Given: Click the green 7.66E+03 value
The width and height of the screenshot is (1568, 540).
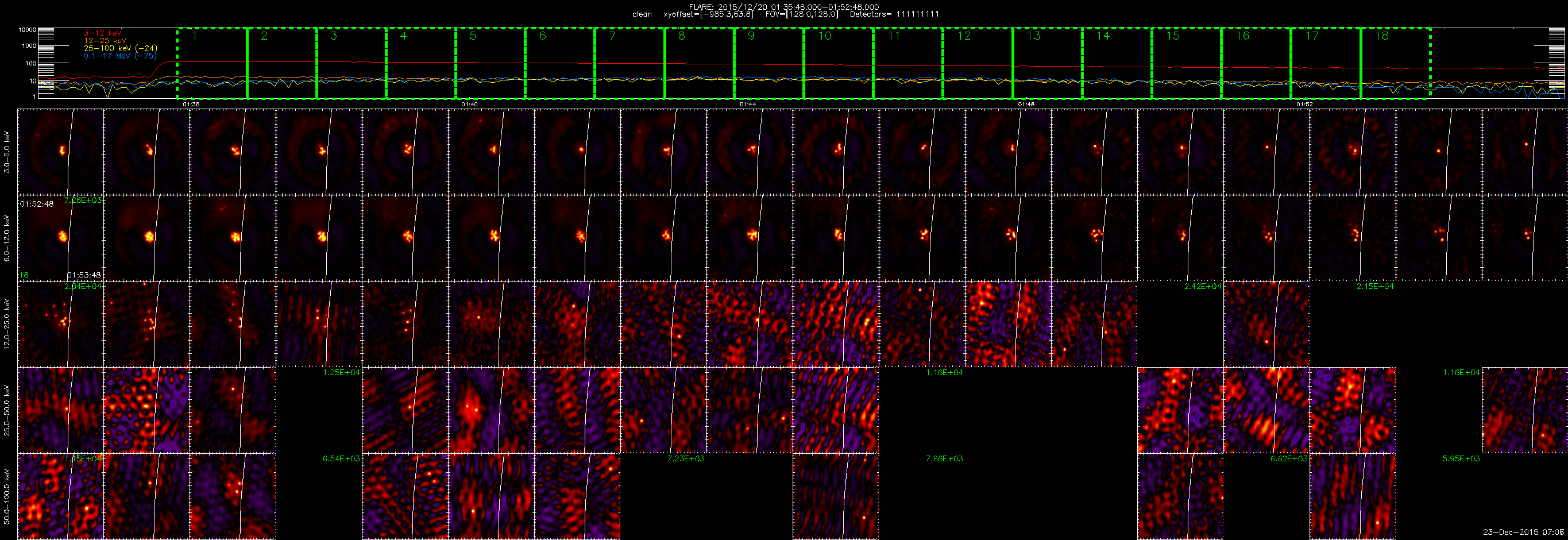Looking at the screenshot, I should 944,458.
